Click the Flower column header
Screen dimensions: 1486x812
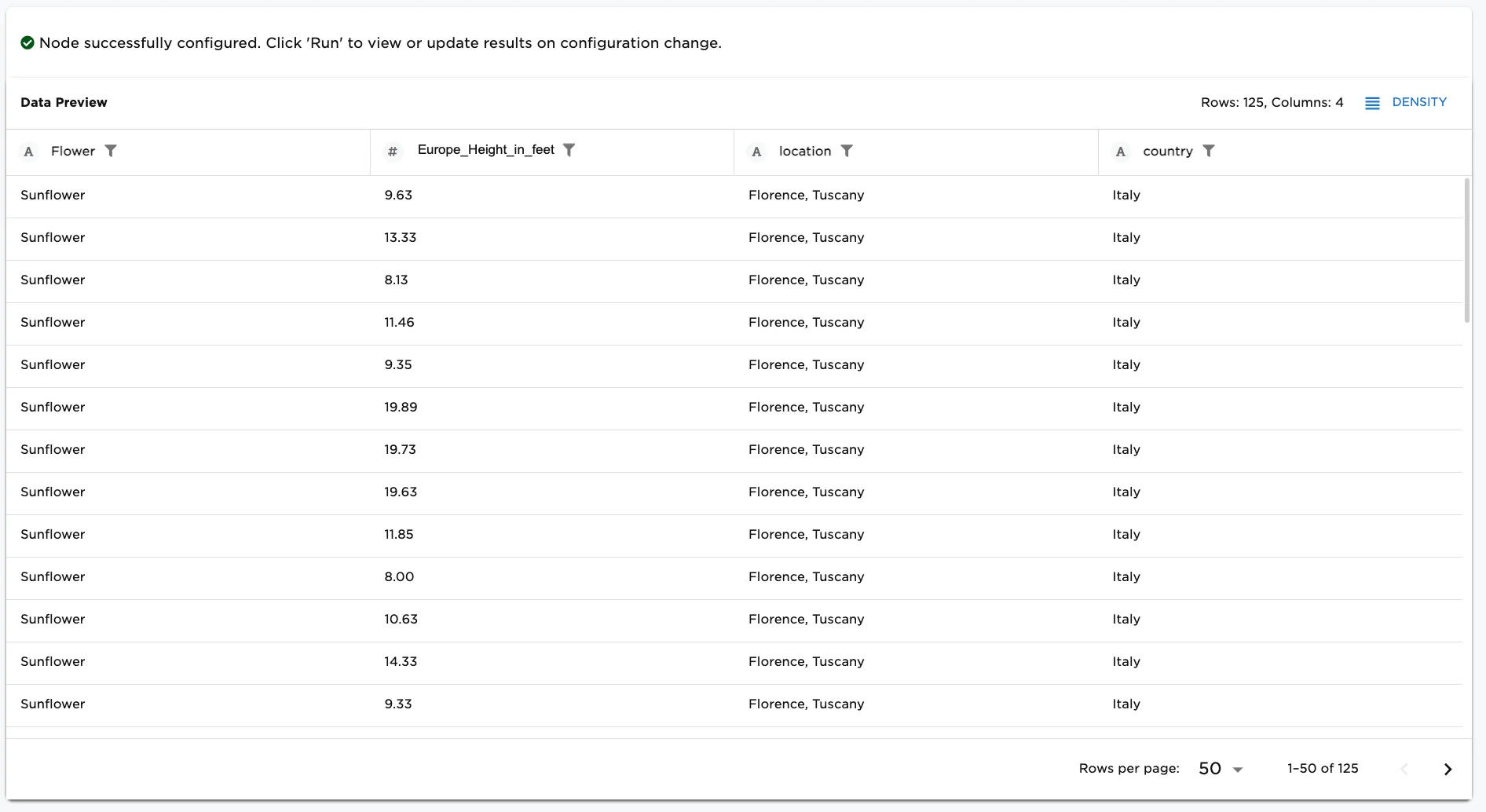(73, 152)
